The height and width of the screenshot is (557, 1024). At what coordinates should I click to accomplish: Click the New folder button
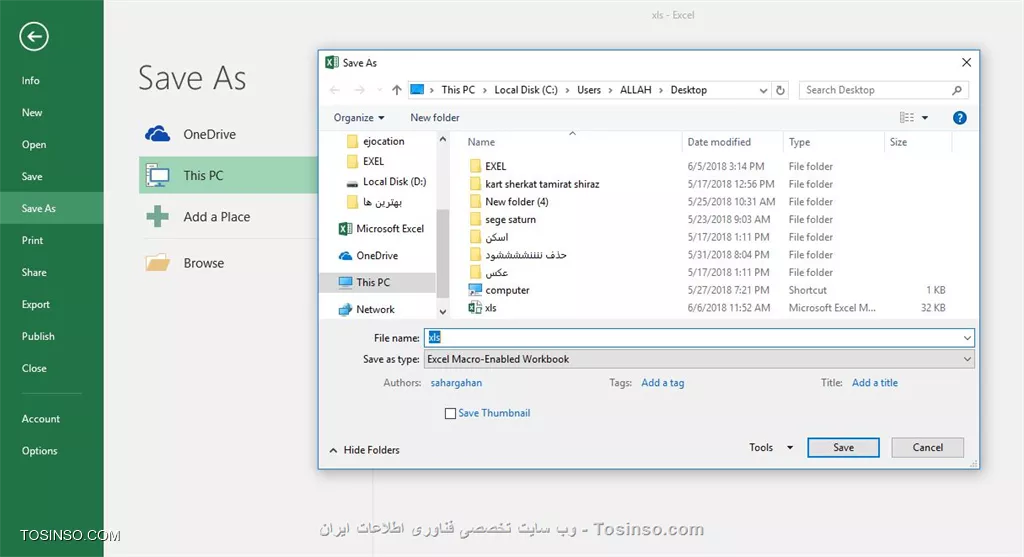[434, 118]
